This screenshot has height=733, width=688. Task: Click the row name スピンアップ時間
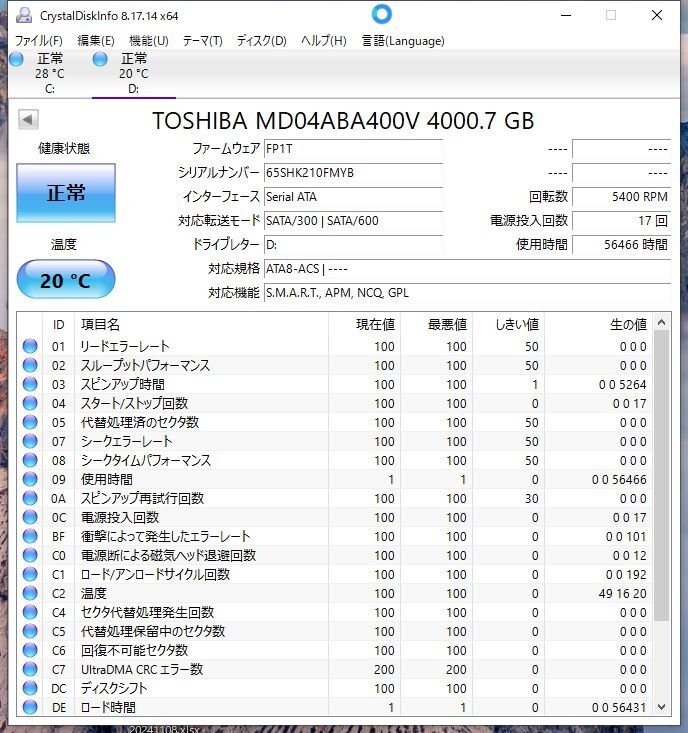pos(123,384)
